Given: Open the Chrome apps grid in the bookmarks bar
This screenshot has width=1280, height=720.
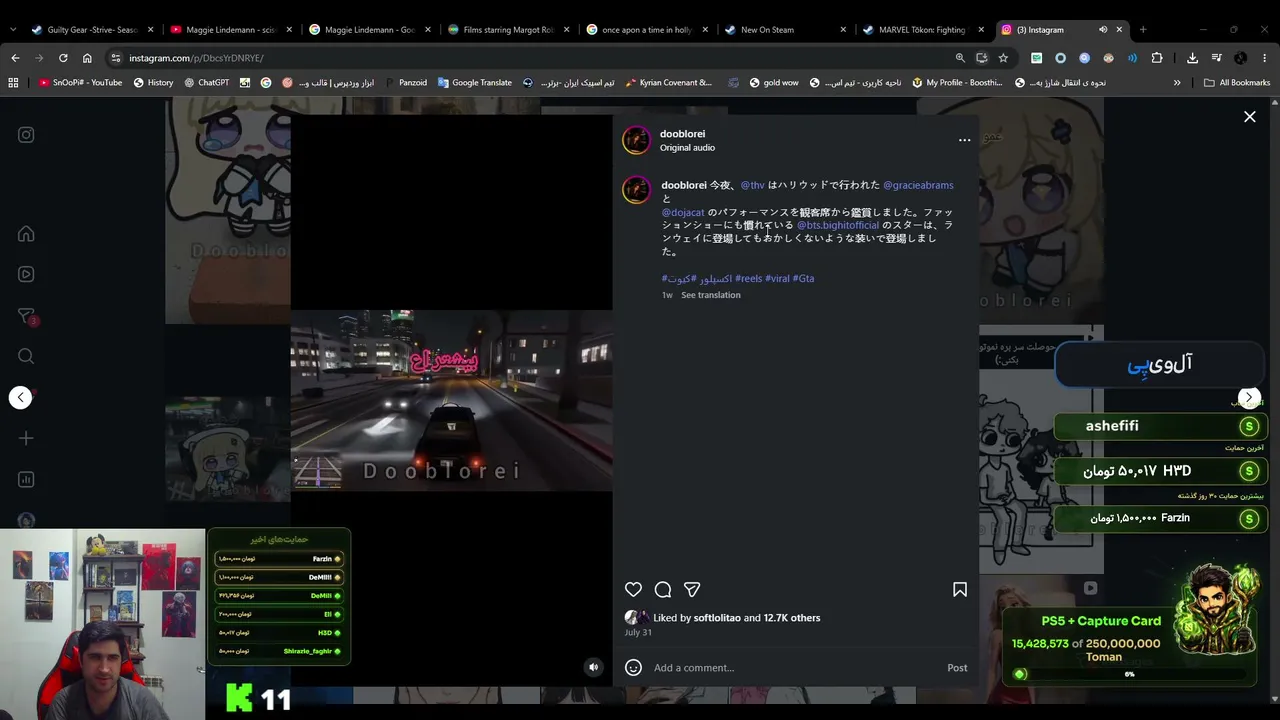Looking at the screenshot, I should pos(13,83).
